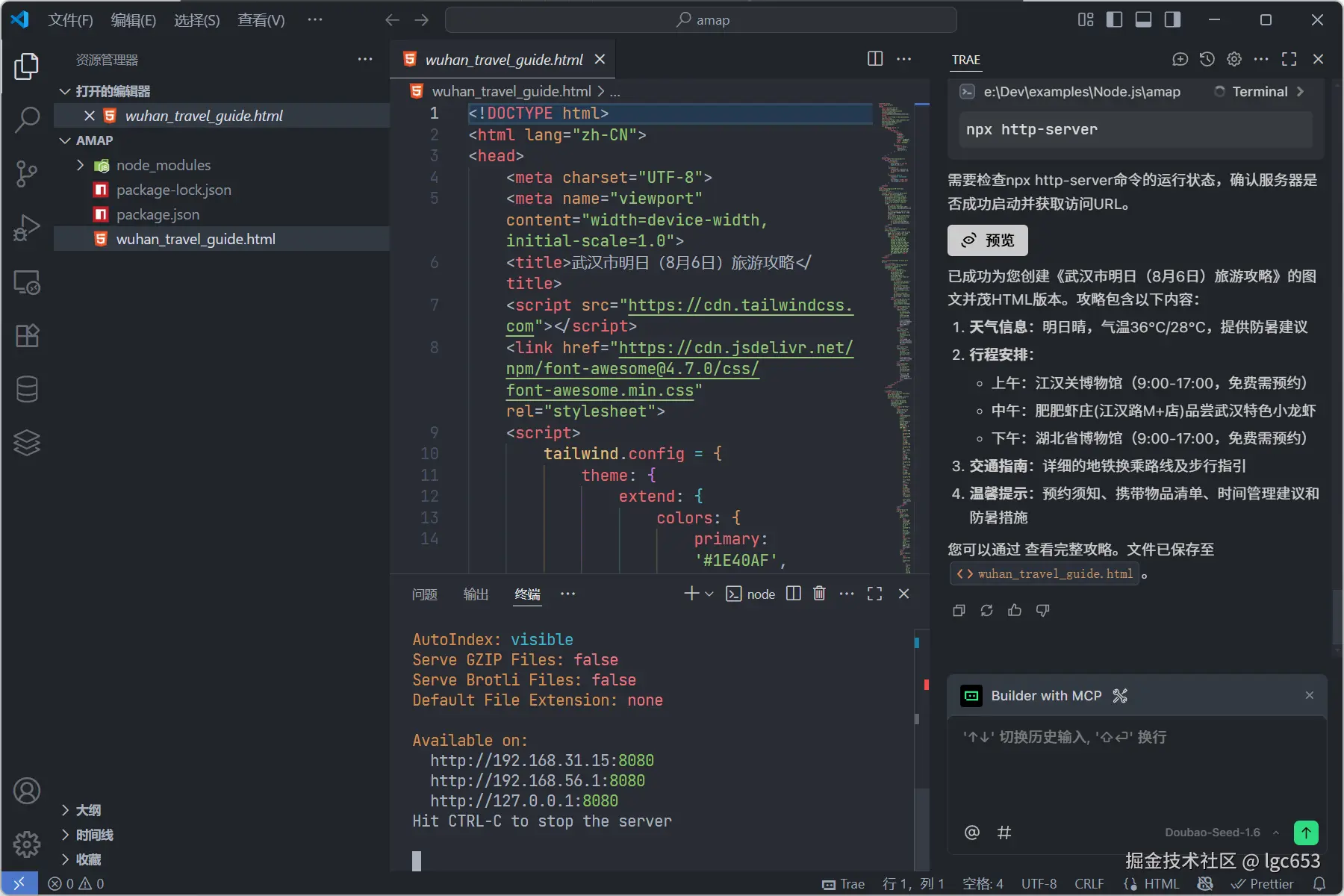
Task: Change UTF-8 encoding in status bar
Action: pos(1039,884)
